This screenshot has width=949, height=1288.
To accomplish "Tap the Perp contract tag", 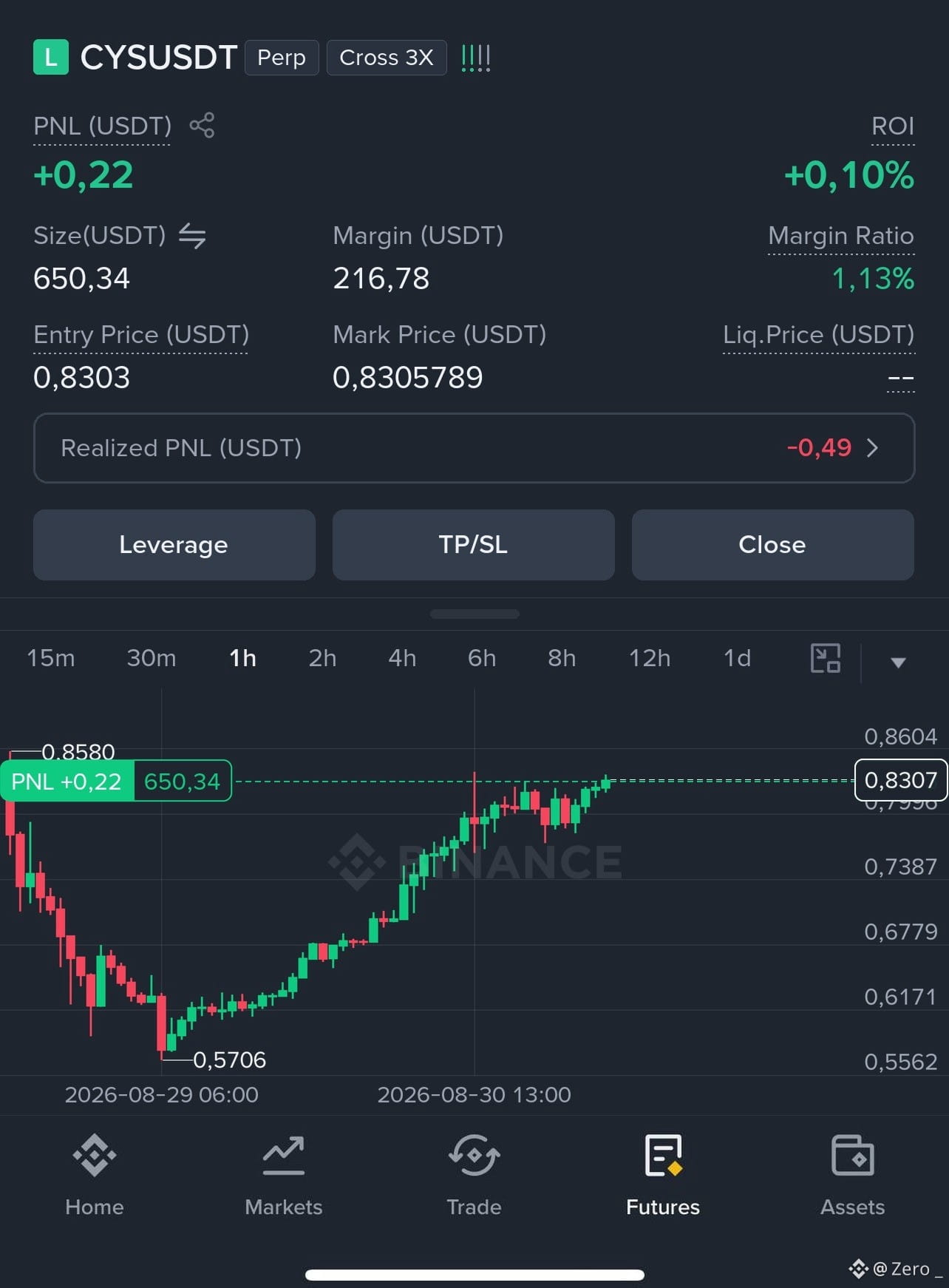I will [282, 58].
